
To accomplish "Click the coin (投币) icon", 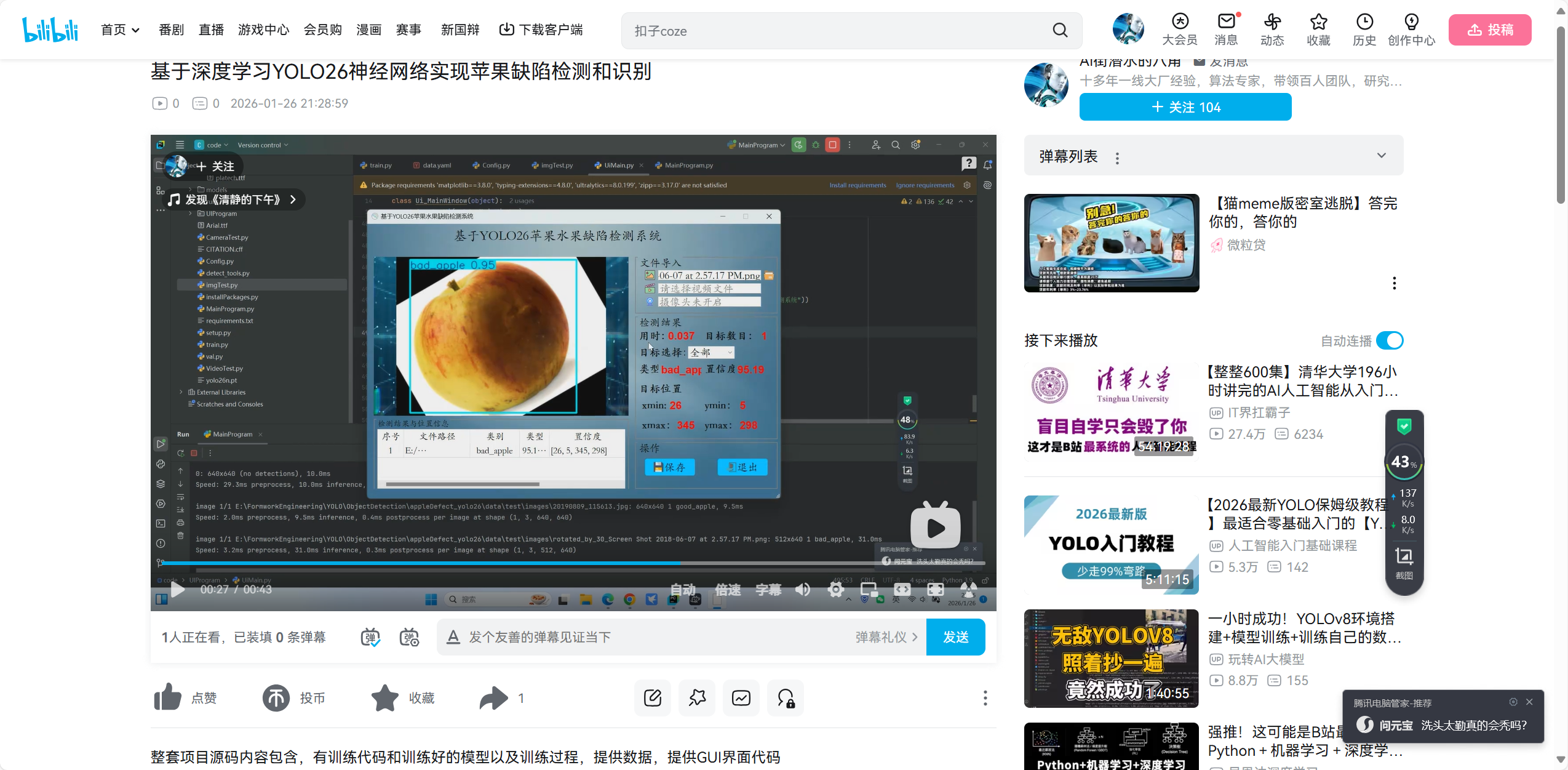I will tap(276, 698).
